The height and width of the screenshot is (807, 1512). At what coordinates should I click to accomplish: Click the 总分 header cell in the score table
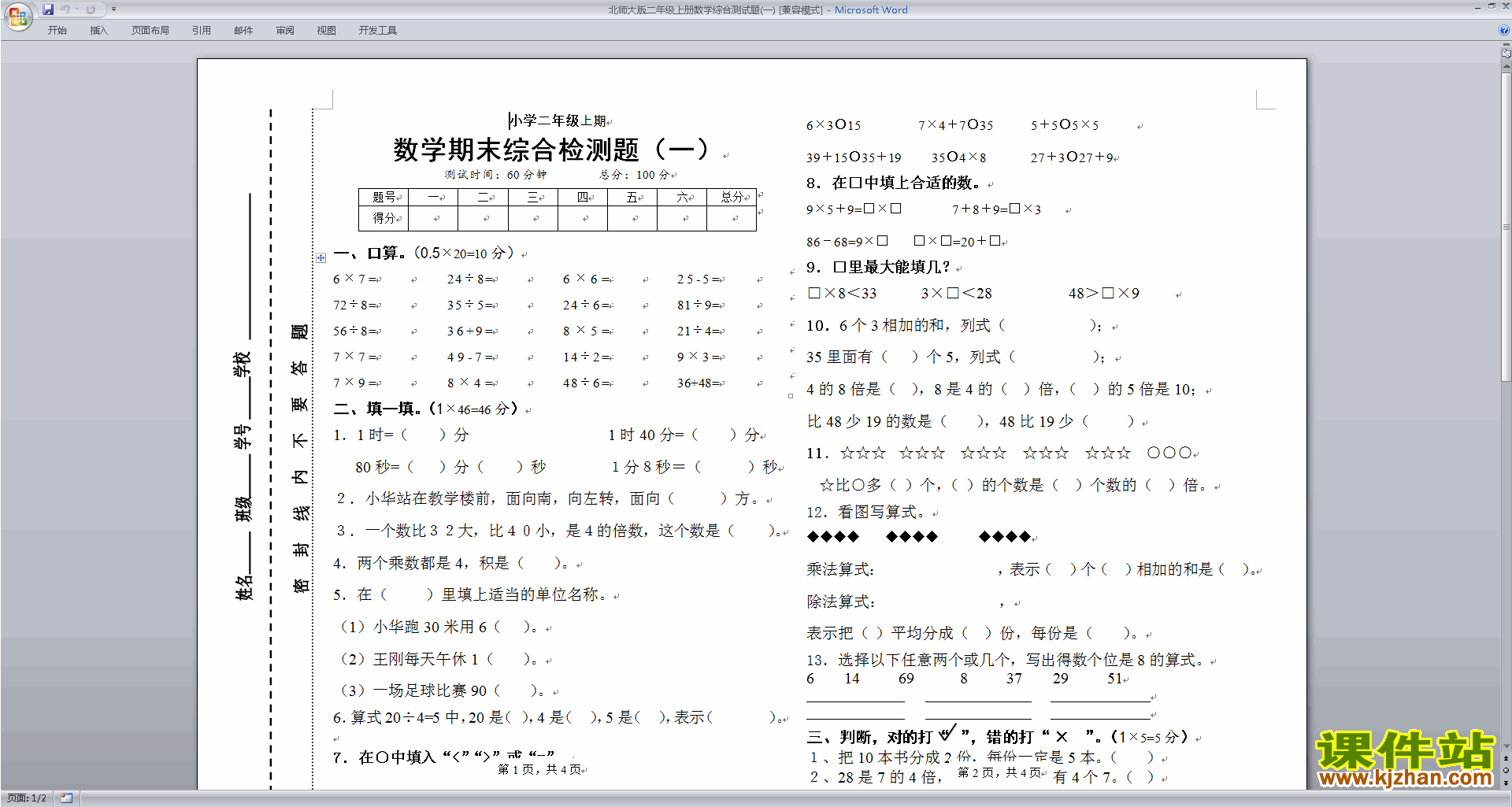(732, 198)
